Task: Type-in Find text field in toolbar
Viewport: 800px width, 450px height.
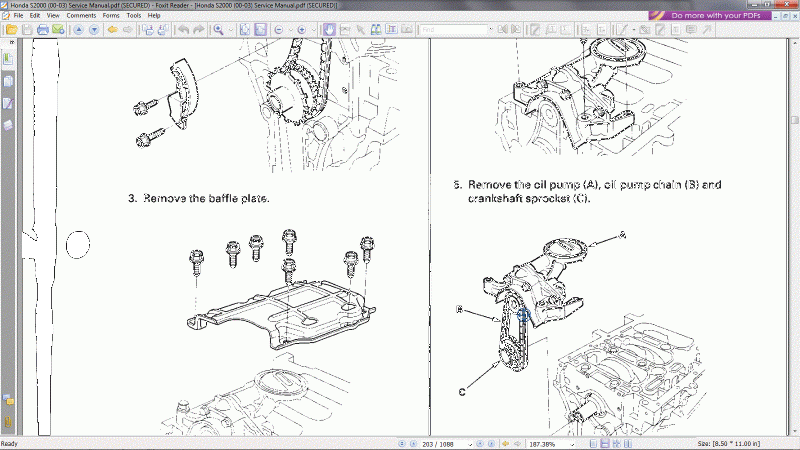Action: [455, 30]
